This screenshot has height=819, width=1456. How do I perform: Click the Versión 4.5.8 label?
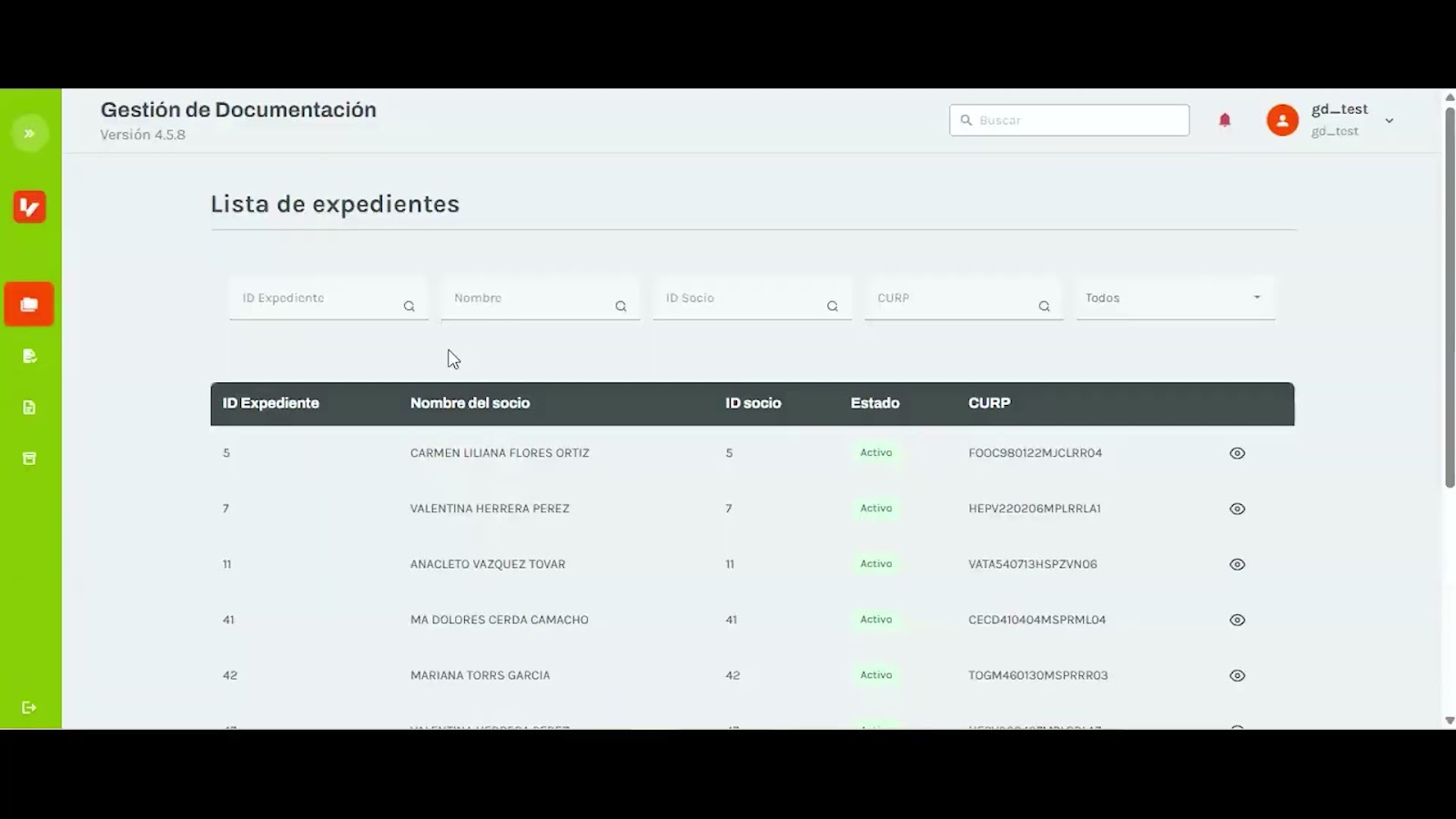tap(143, 135)
